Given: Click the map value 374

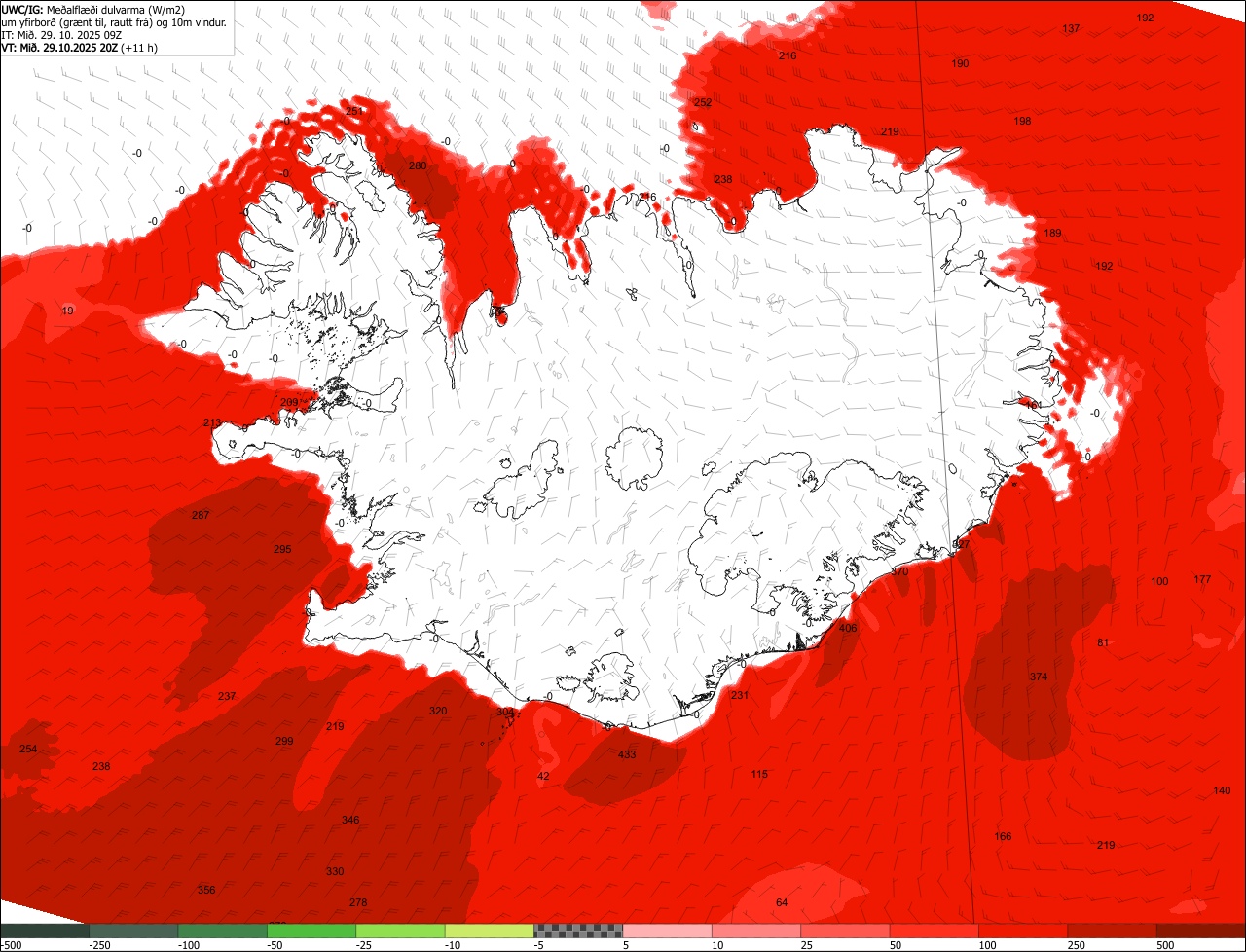Looking at the screenshot, I should 1039,677.
